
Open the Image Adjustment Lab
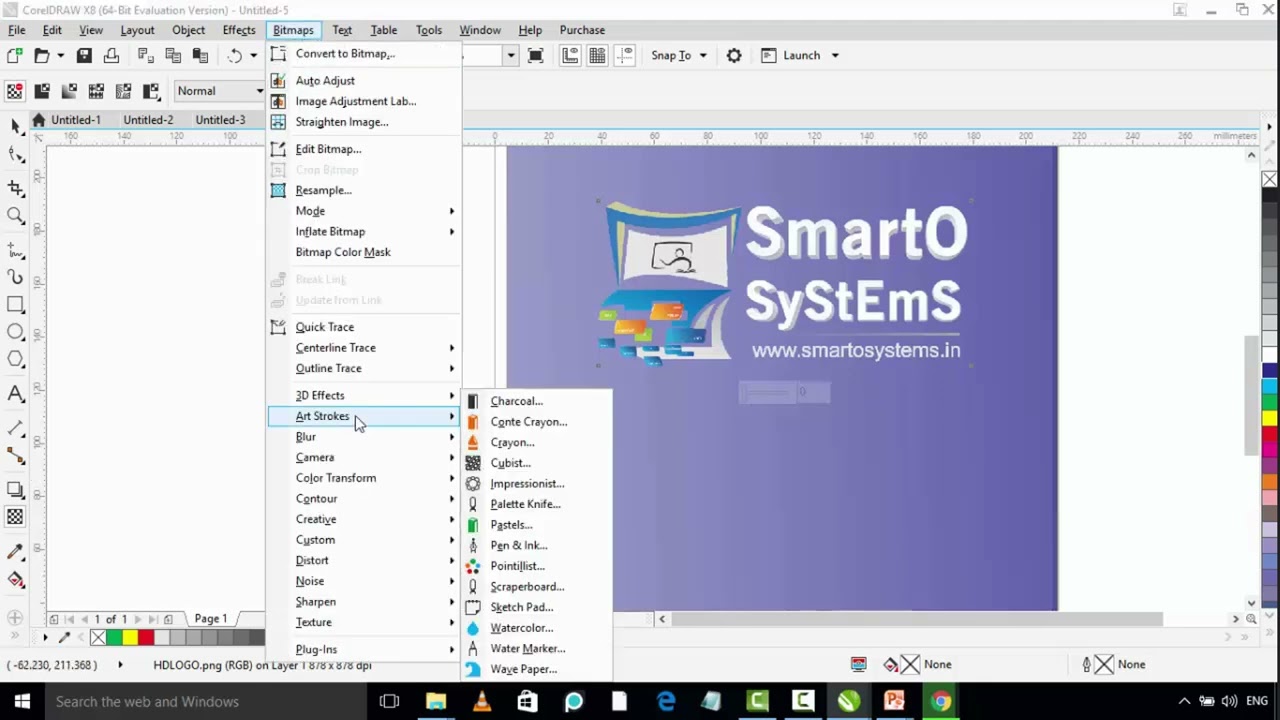coord(364,101)
